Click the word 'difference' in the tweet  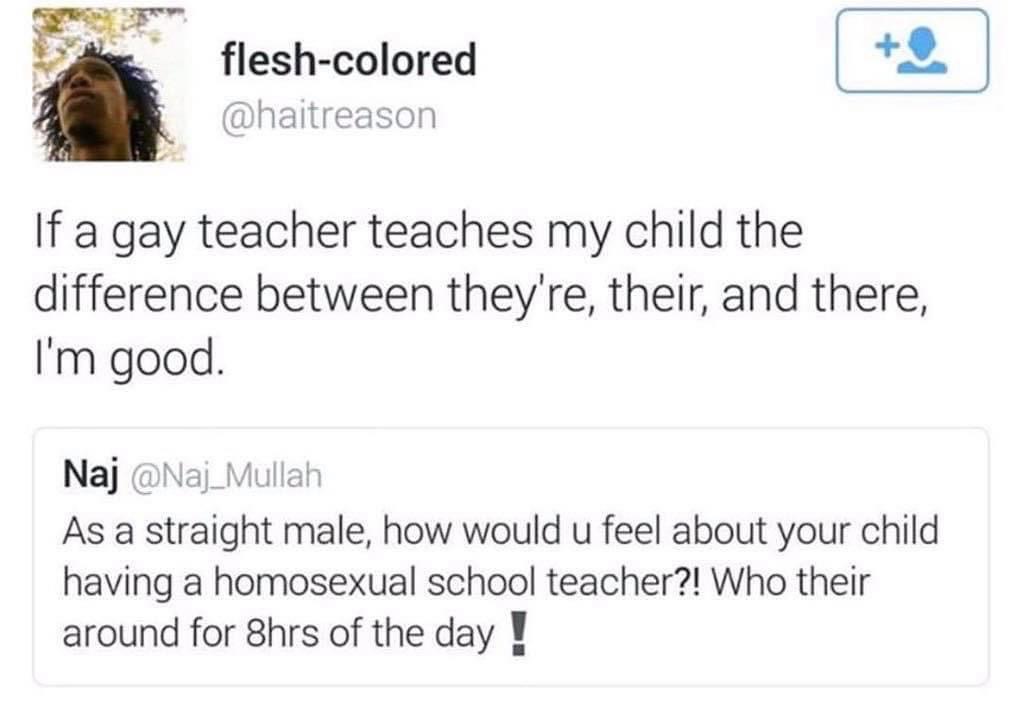138,295
